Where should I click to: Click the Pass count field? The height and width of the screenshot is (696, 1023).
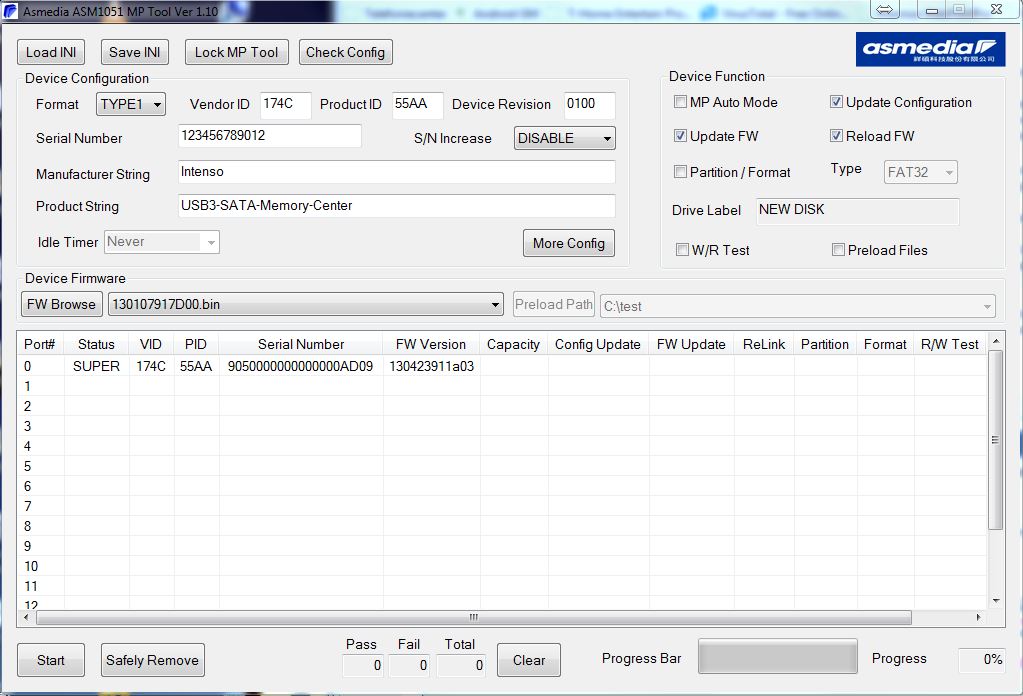click(x=363, y=665)
